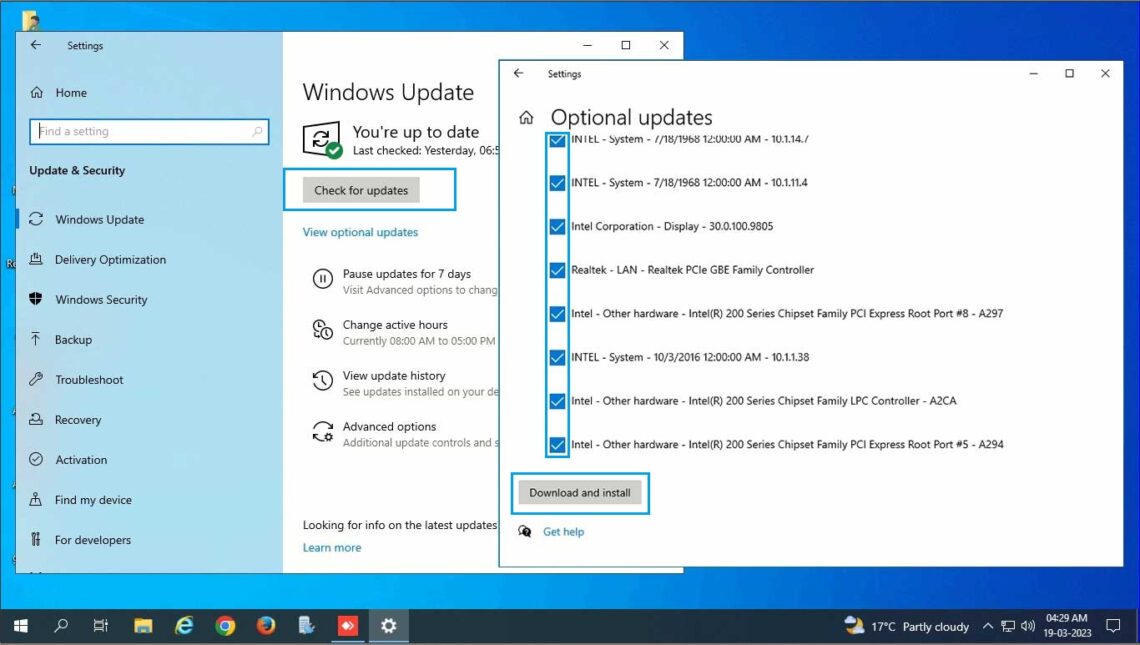The image size is (1140, 645).
Task: Click the Check for updates button
Action: 361,190
